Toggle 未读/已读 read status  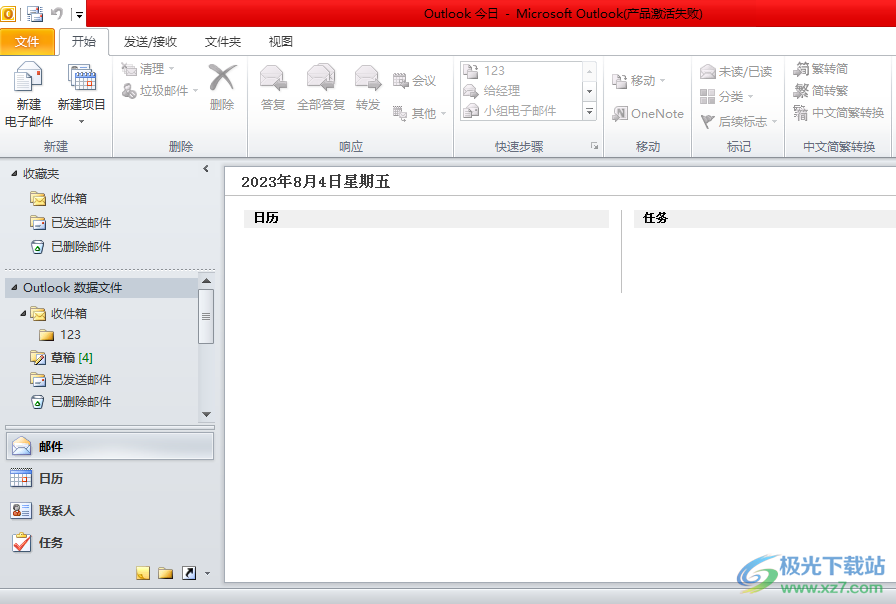pyautogui.click(x=736, y=71)
